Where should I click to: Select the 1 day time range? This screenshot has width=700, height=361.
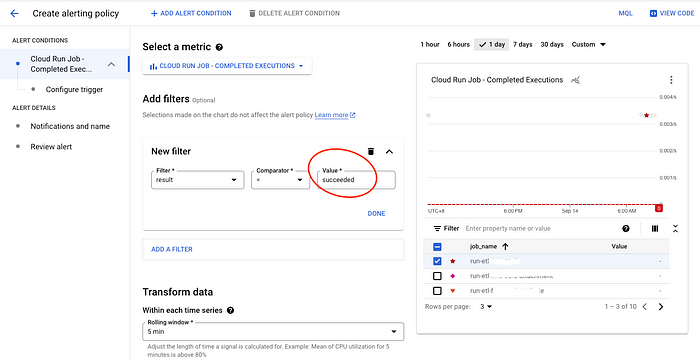[492, 45]
